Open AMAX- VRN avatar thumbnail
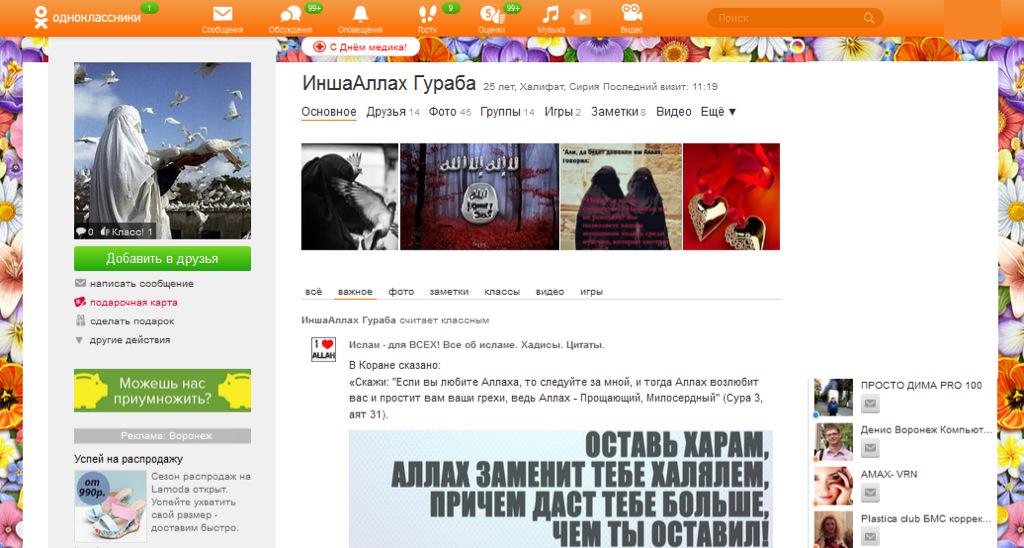 pyautogui.click(x=833, y=486)
